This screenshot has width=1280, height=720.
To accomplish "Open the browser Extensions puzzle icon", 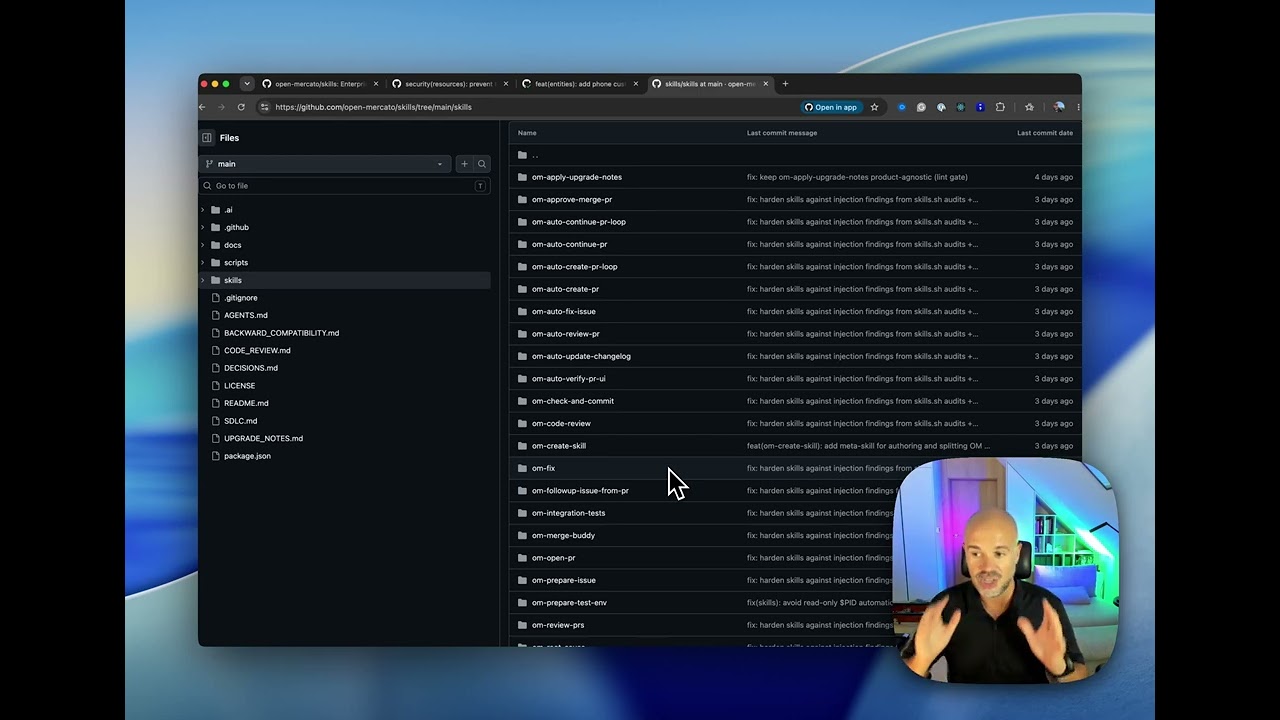I will [x=1000, y=107].
